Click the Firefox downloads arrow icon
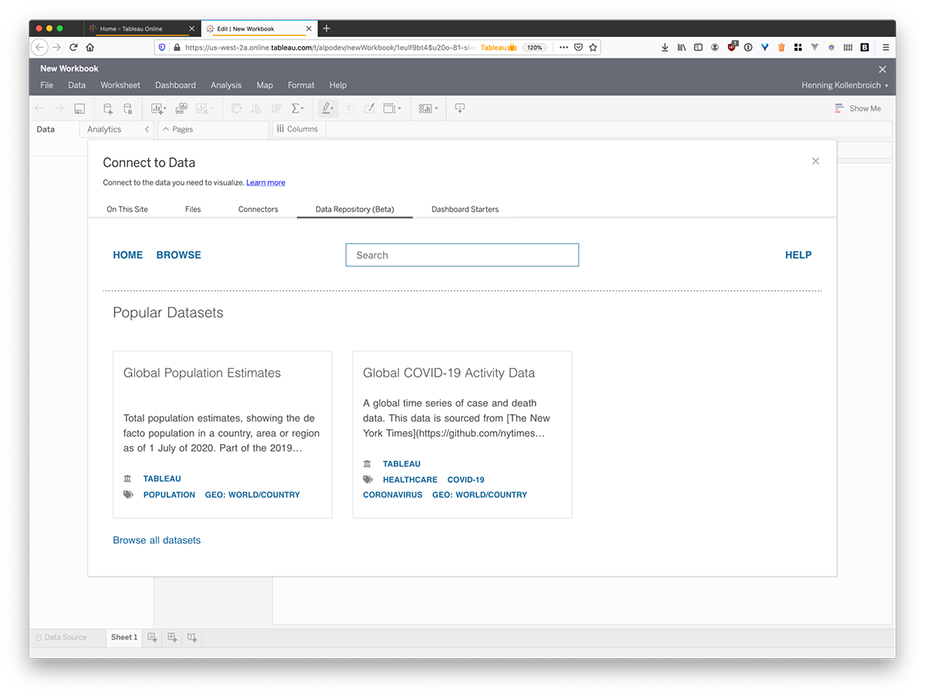925x697 pixels. [x=665, y=47]
